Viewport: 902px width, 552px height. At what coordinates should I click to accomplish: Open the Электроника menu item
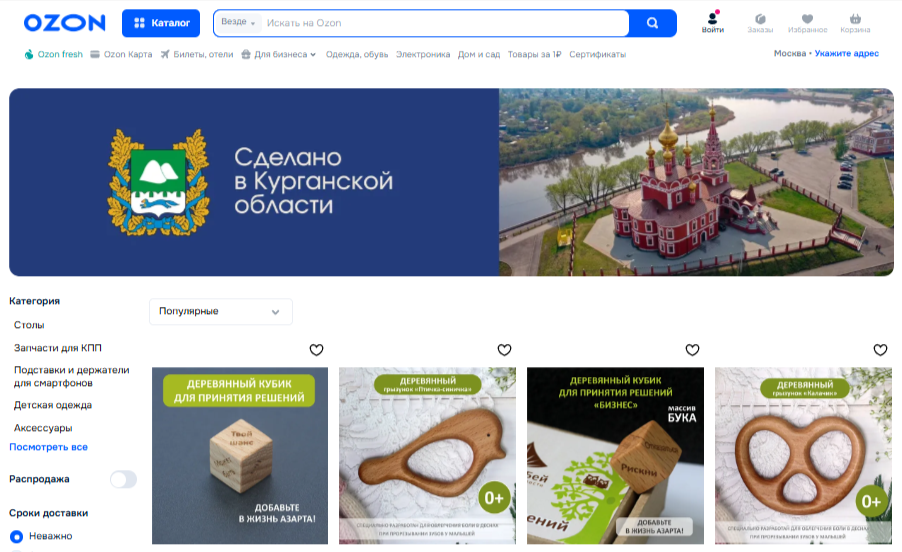pos(423,54)
